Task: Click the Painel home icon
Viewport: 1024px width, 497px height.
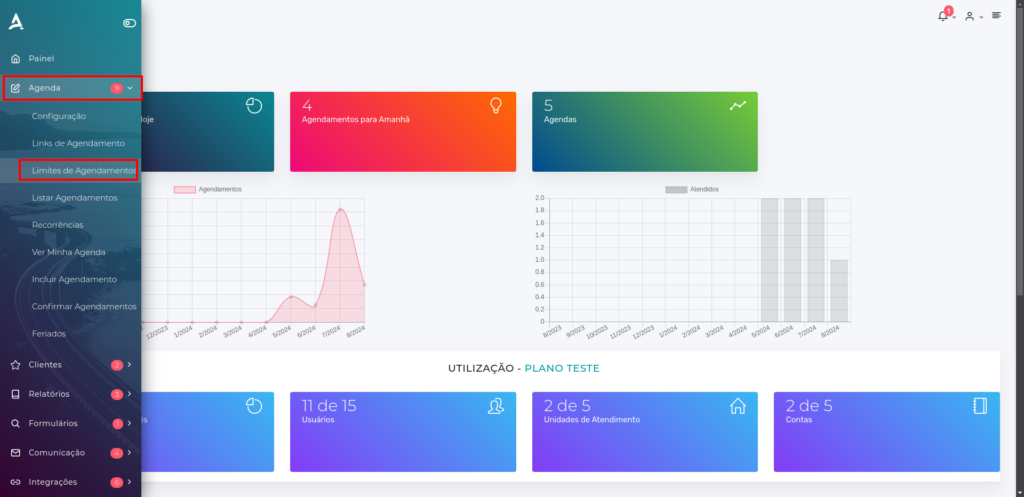Action: tap(16, 59)
